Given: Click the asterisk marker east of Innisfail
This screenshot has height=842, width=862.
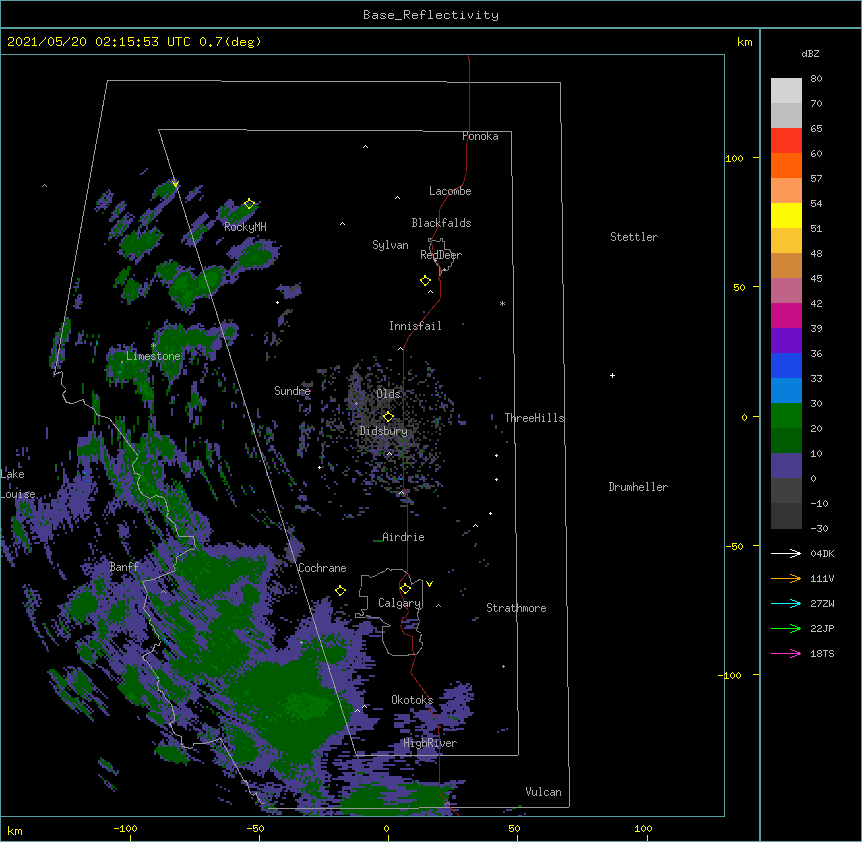Looking at the screenshot, I should click(502, 303).
